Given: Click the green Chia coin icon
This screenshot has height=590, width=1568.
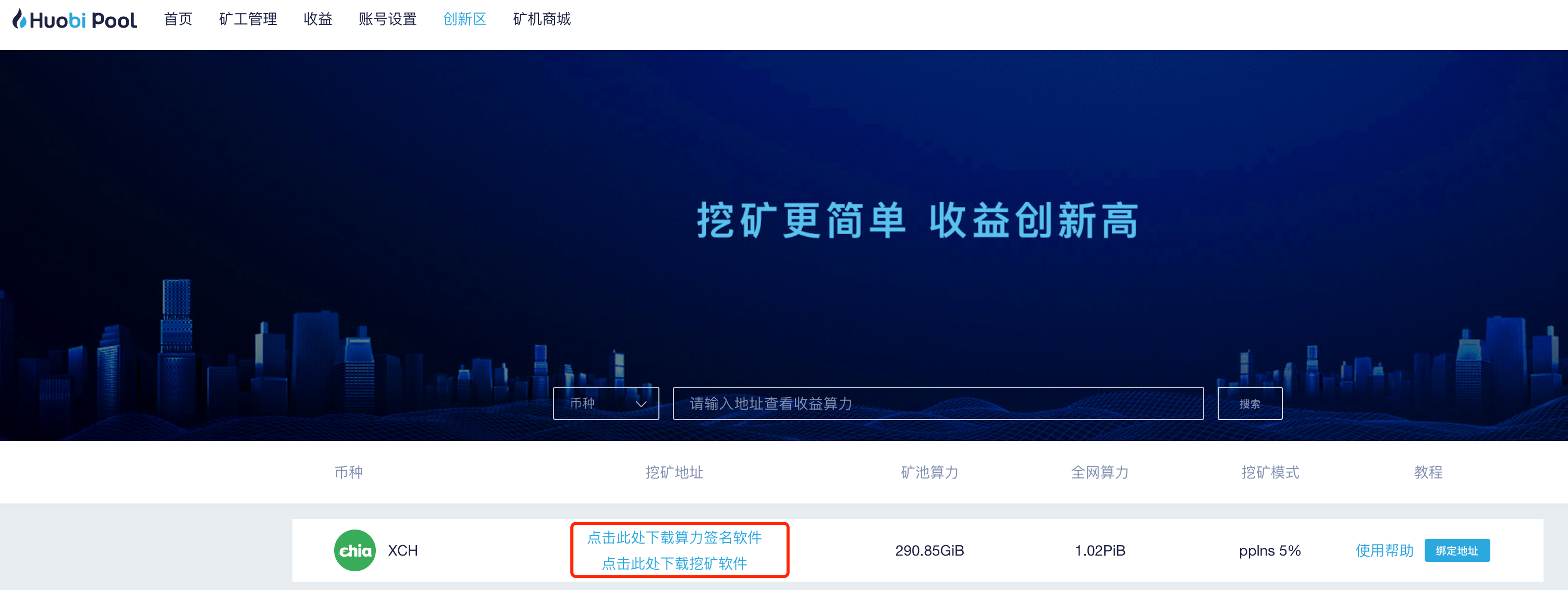Looking at the screenshot, I should click(354, 550).
